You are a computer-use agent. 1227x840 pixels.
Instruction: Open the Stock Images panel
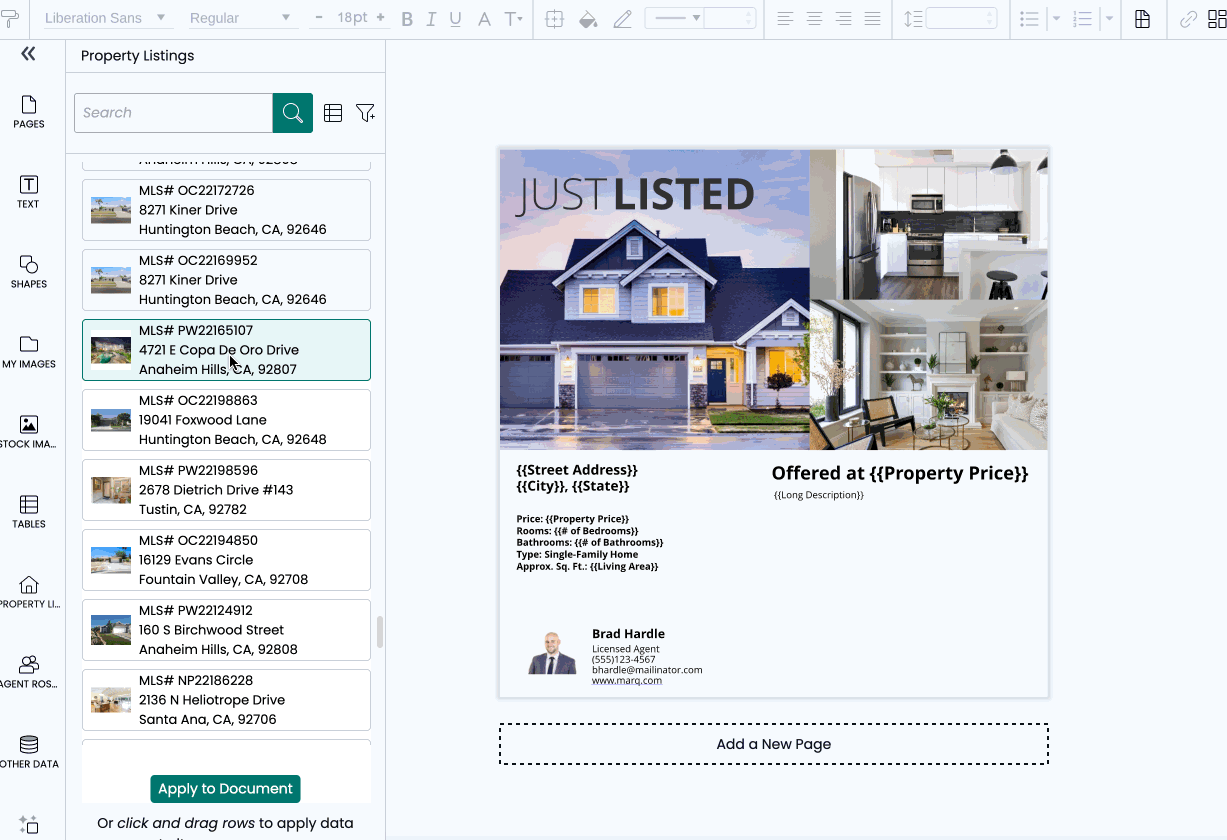pos(29,432)
